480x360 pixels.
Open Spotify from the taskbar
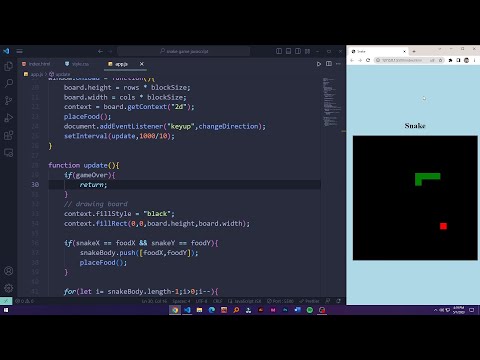click(310, 310)
